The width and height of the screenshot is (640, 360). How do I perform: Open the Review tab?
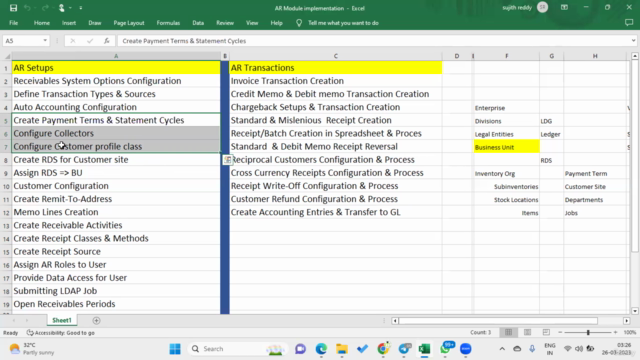point(225,23)
